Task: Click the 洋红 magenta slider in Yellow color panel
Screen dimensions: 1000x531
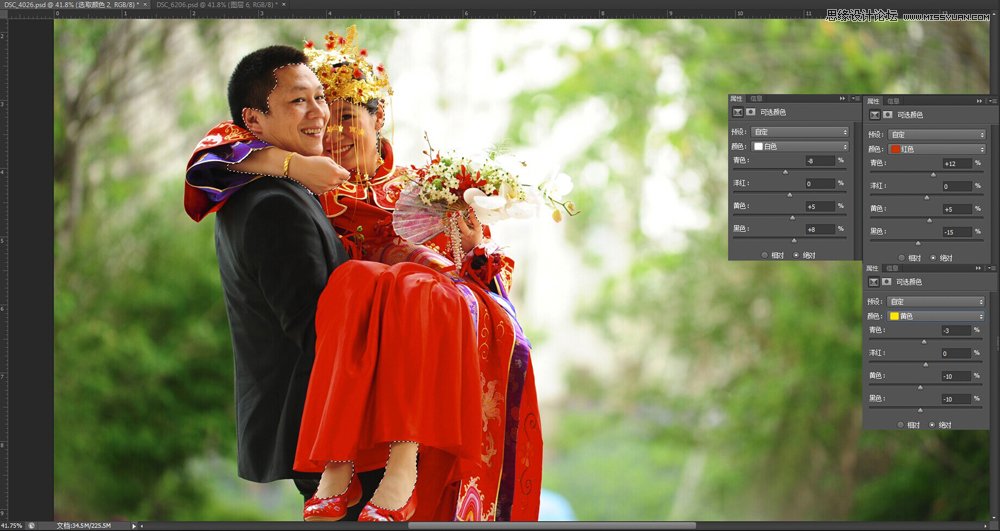Action: (926, 363)
